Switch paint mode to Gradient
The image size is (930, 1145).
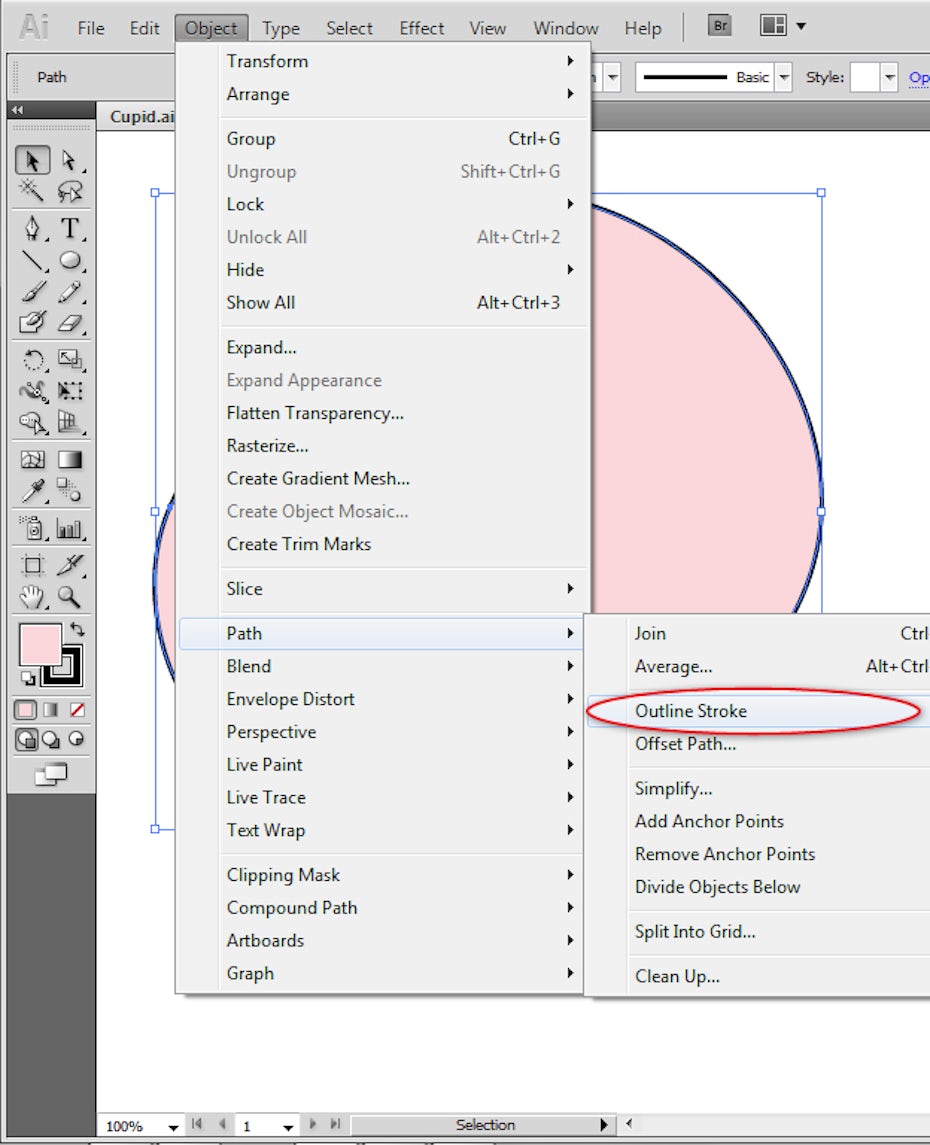(x=51, y=709)
